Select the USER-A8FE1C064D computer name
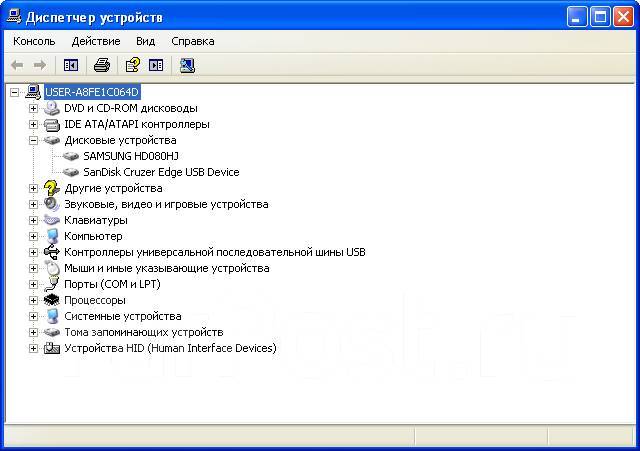Screen dimensions: 640x451 tap(92, 92)
